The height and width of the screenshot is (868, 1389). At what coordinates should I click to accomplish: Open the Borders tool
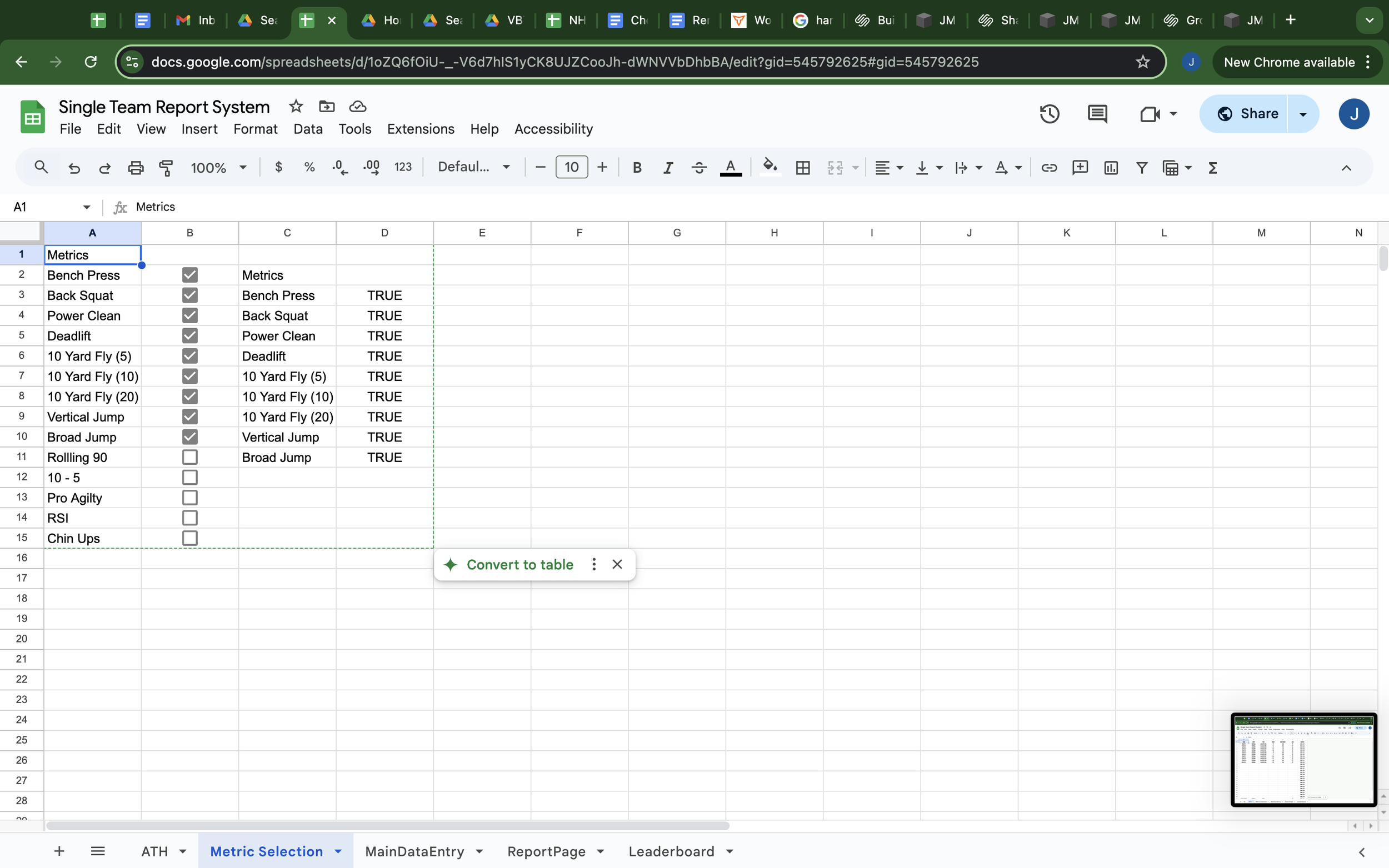(803, 168)
